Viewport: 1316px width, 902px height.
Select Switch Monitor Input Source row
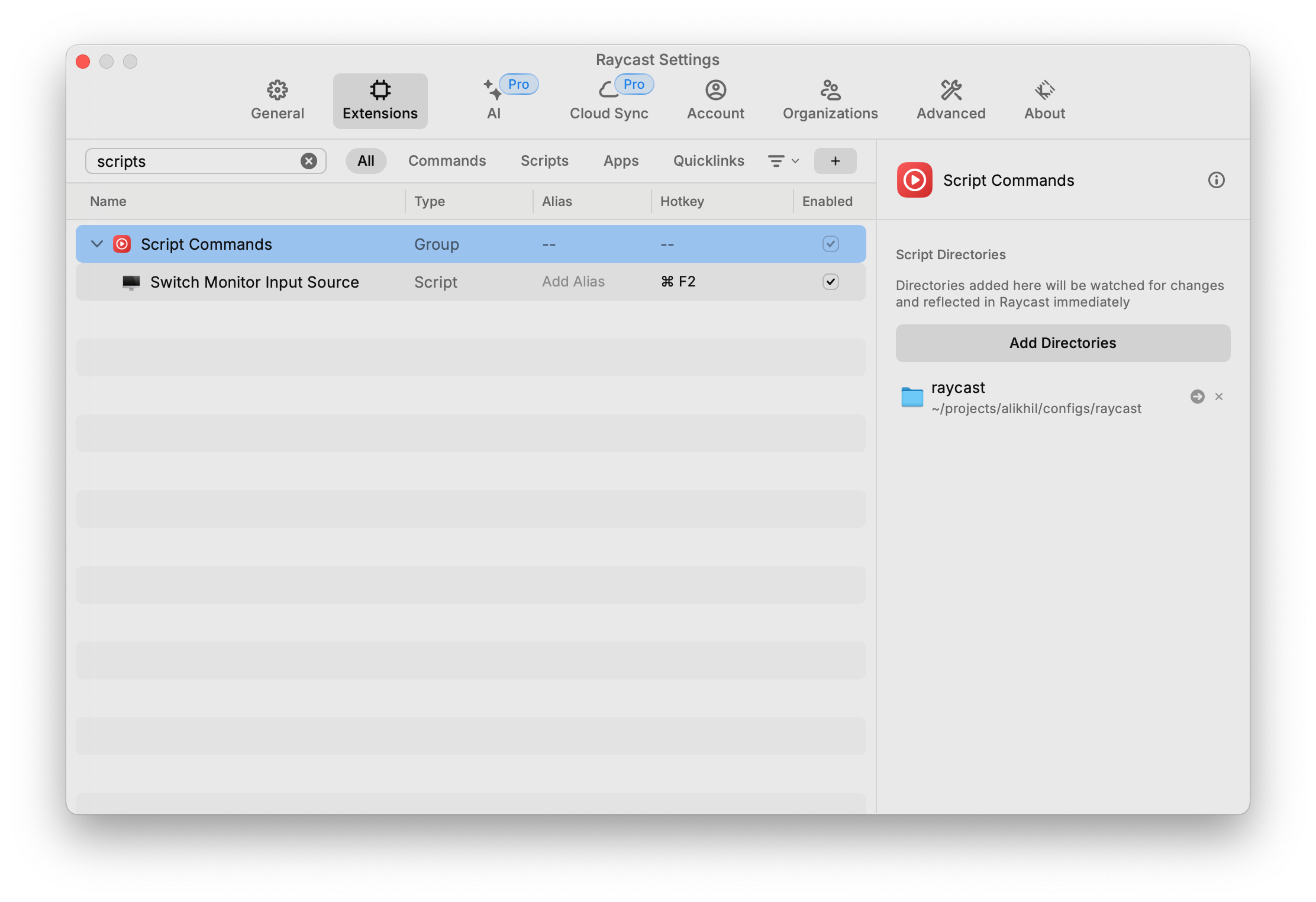point(470,282)
